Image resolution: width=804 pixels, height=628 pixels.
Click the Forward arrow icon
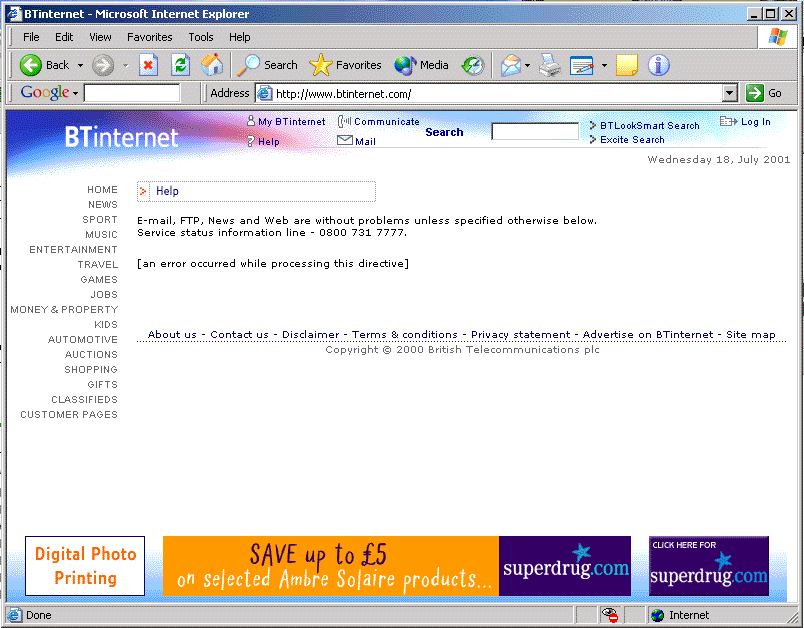103,65
